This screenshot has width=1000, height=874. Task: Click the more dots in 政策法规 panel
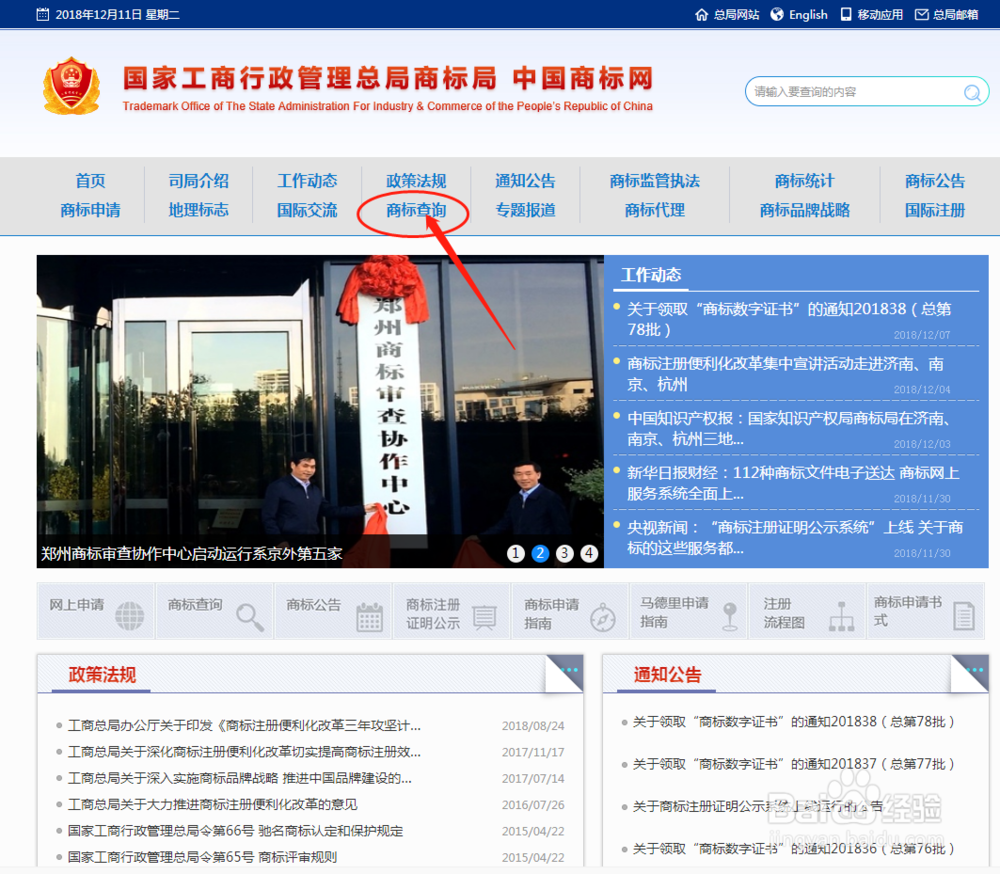pos(569,670)
